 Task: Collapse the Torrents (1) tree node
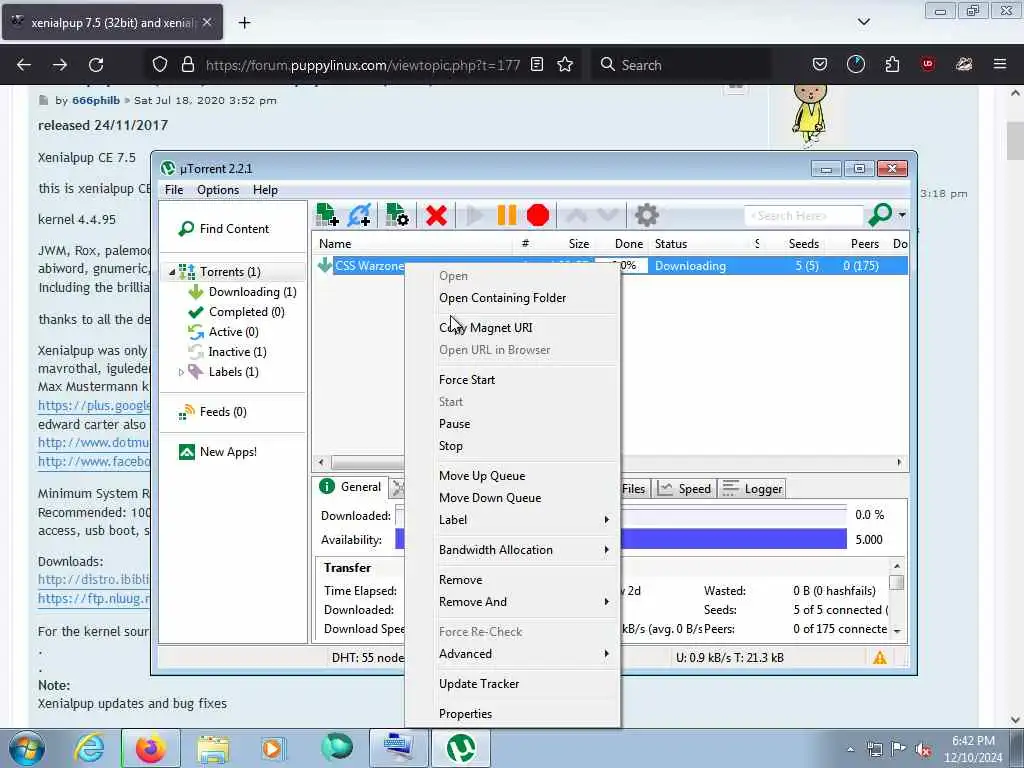click(x=172, y=272)
